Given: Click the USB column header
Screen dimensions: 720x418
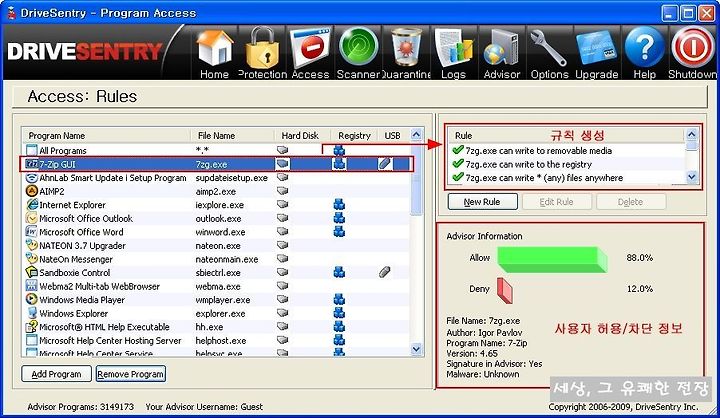Looking at the screenshot, I should click(x=393, y=136).
